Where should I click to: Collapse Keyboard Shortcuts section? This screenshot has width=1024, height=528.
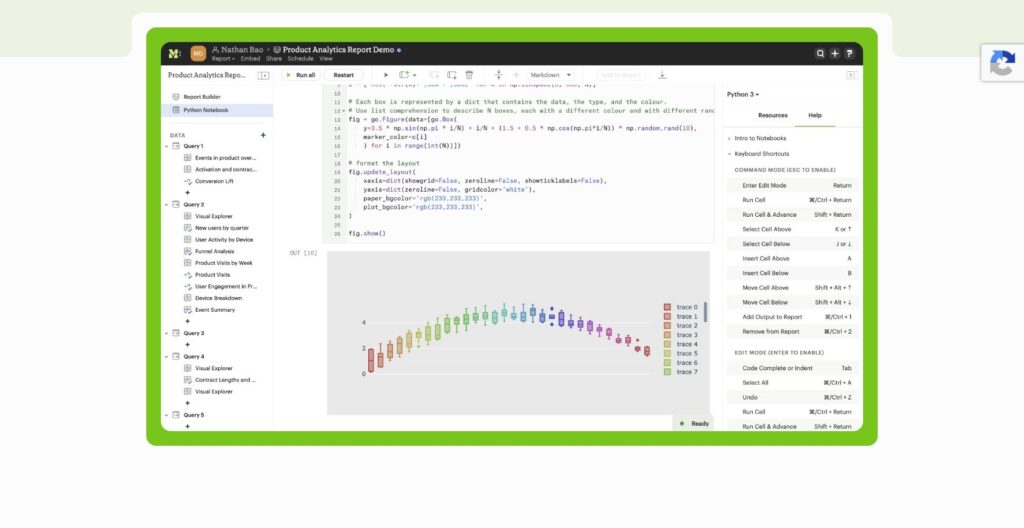tap(761, 154)
